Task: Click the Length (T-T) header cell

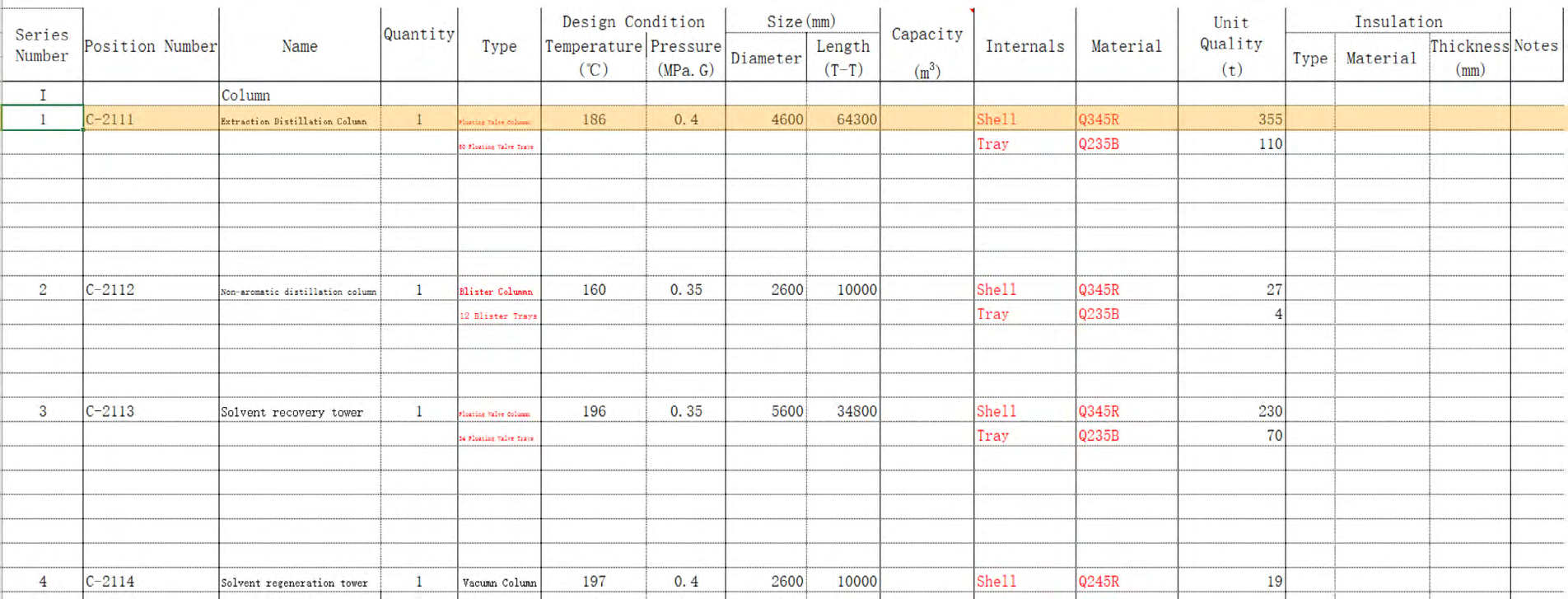Action: click(843, 58)
